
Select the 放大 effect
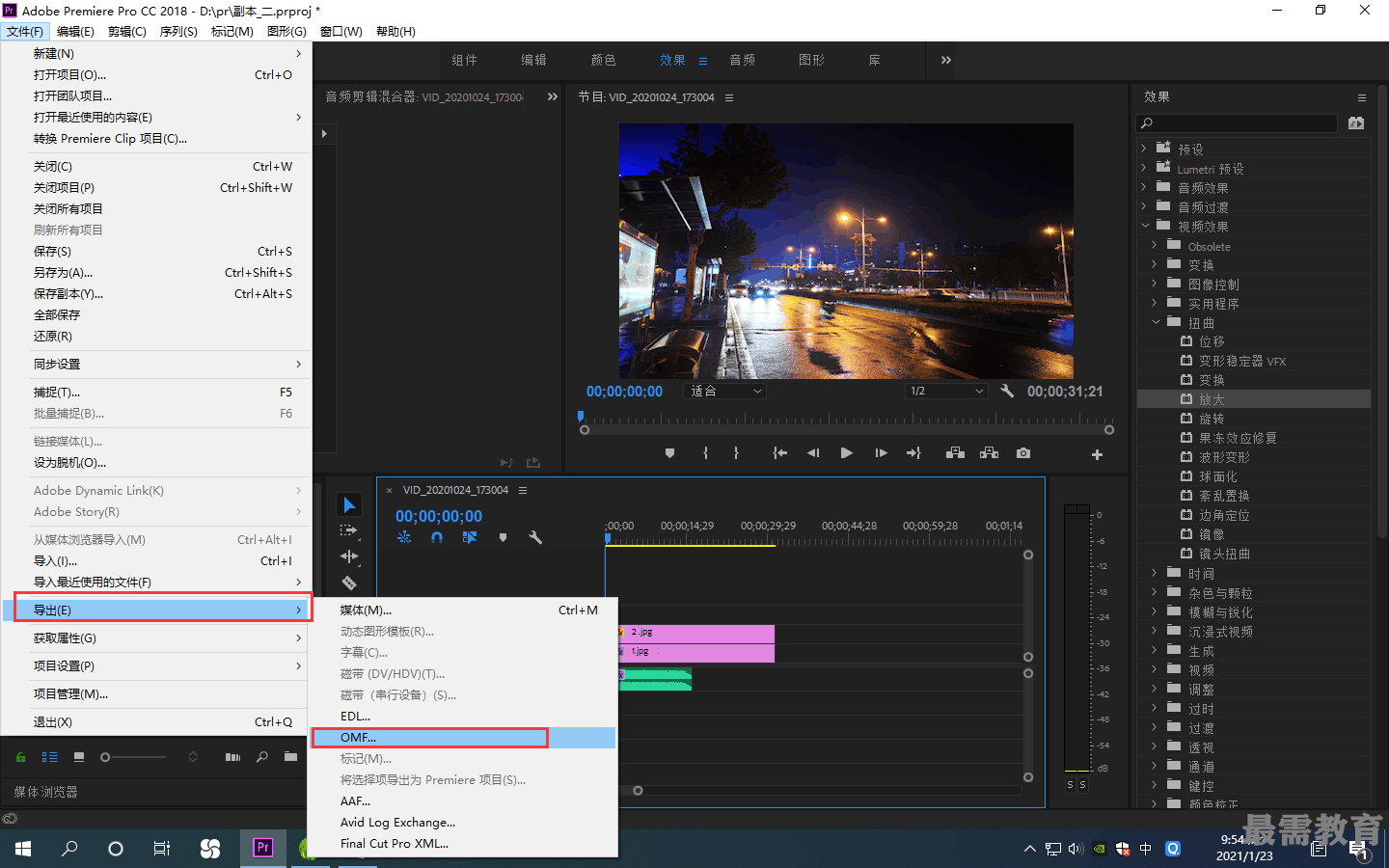click(1212, 399)
